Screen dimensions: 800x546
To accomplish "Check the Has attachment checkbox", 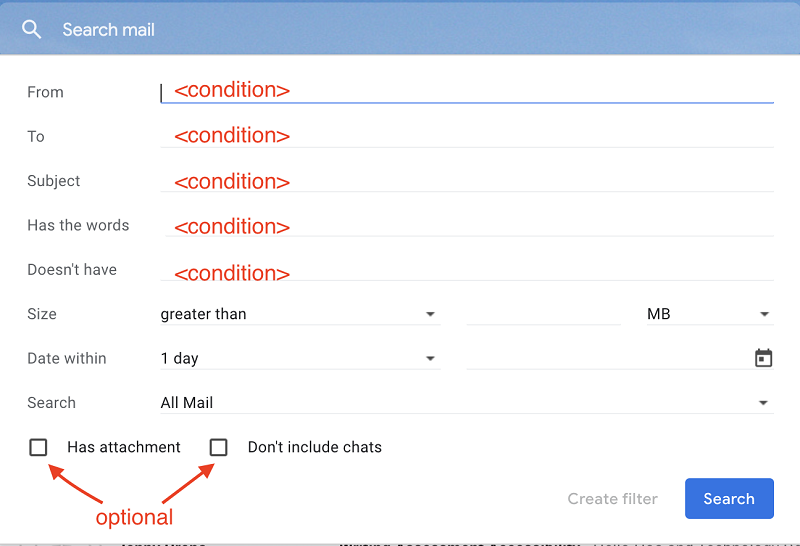I will tap(38, 447).
